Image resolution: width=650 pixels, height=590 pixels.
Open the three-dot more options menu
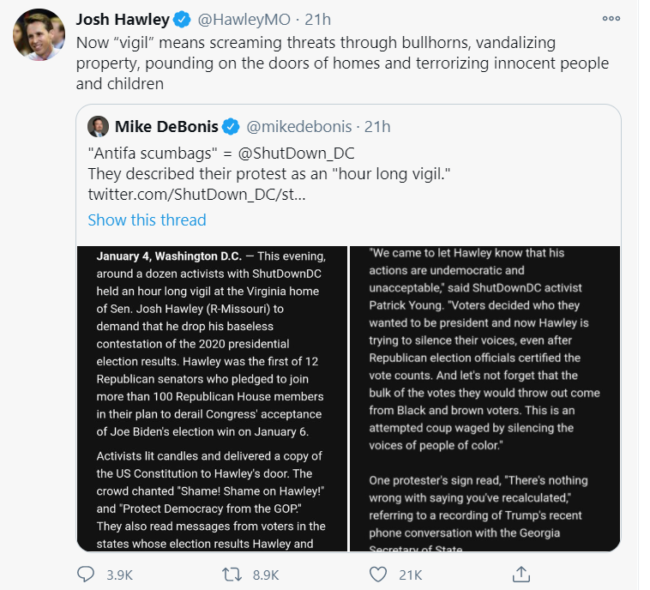pos(611,18)
